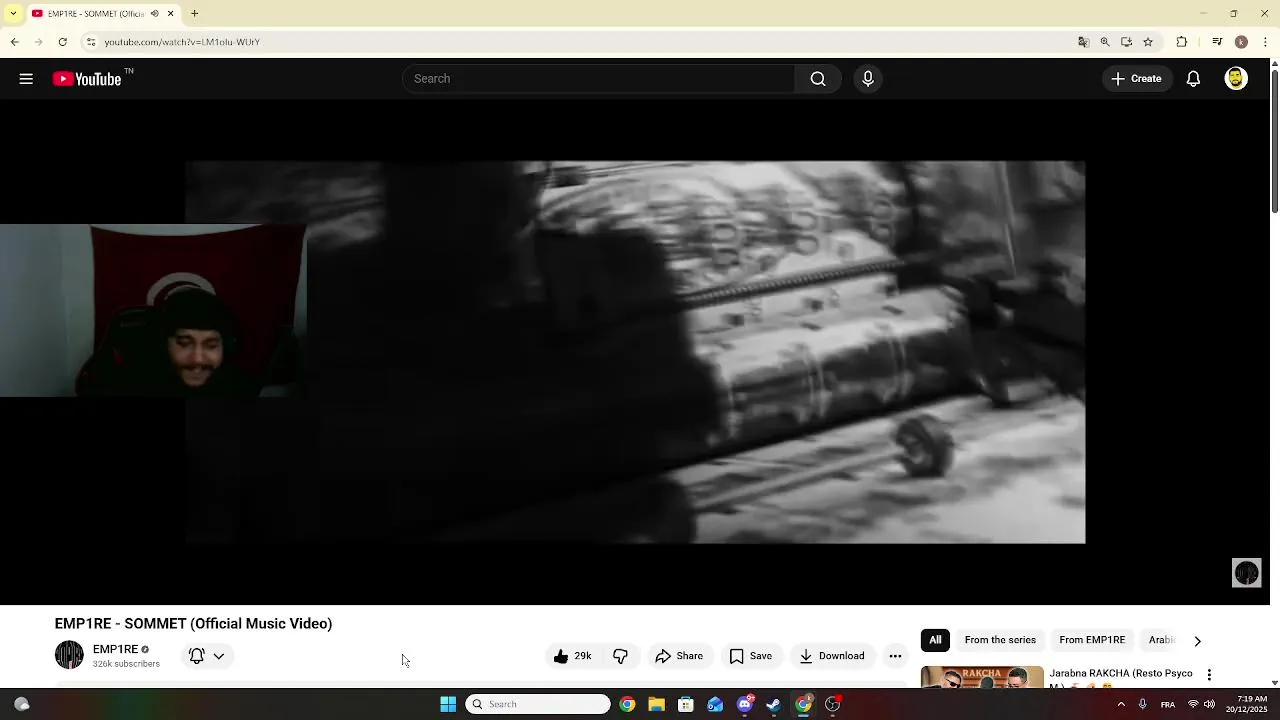Open the zoom magnifier in address bar
The height and width of the screenshot is (720, 1280).
pyautogui.click(x=1105, y=42)
